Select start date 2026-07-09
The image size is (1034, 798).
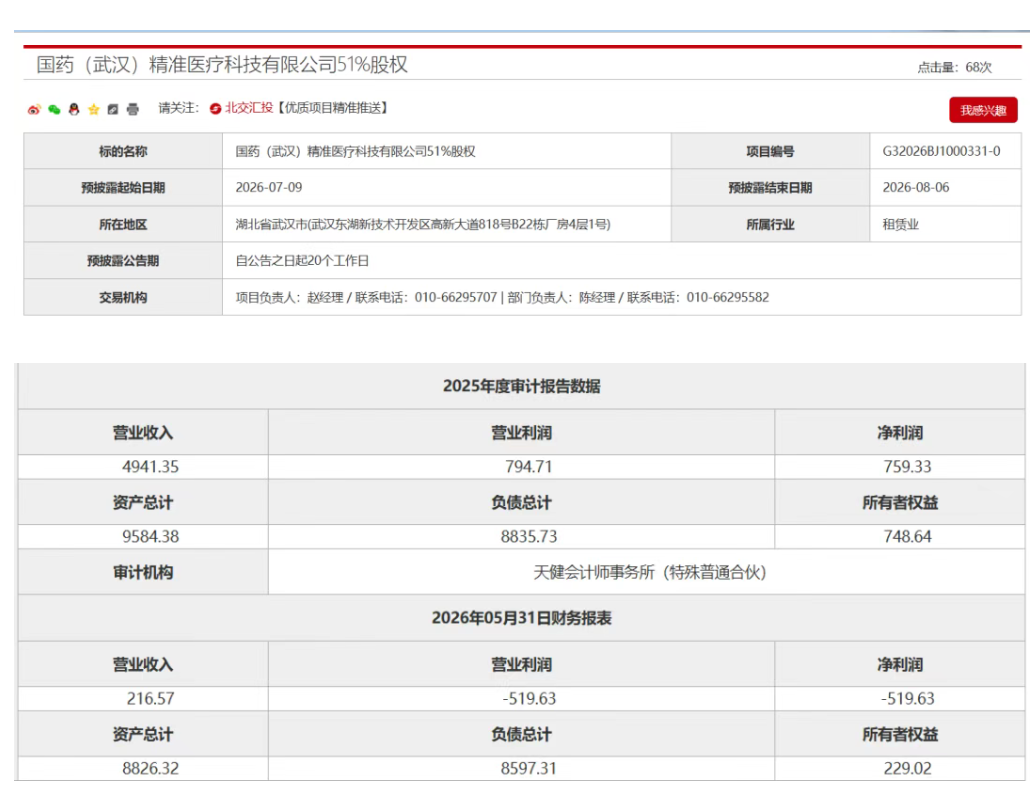click(269, 187)
